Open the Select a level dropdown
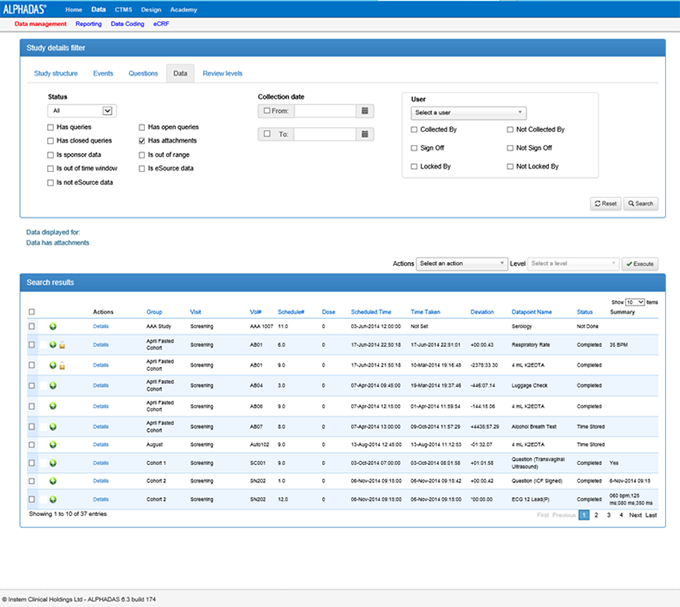 [x=573, y=264]
